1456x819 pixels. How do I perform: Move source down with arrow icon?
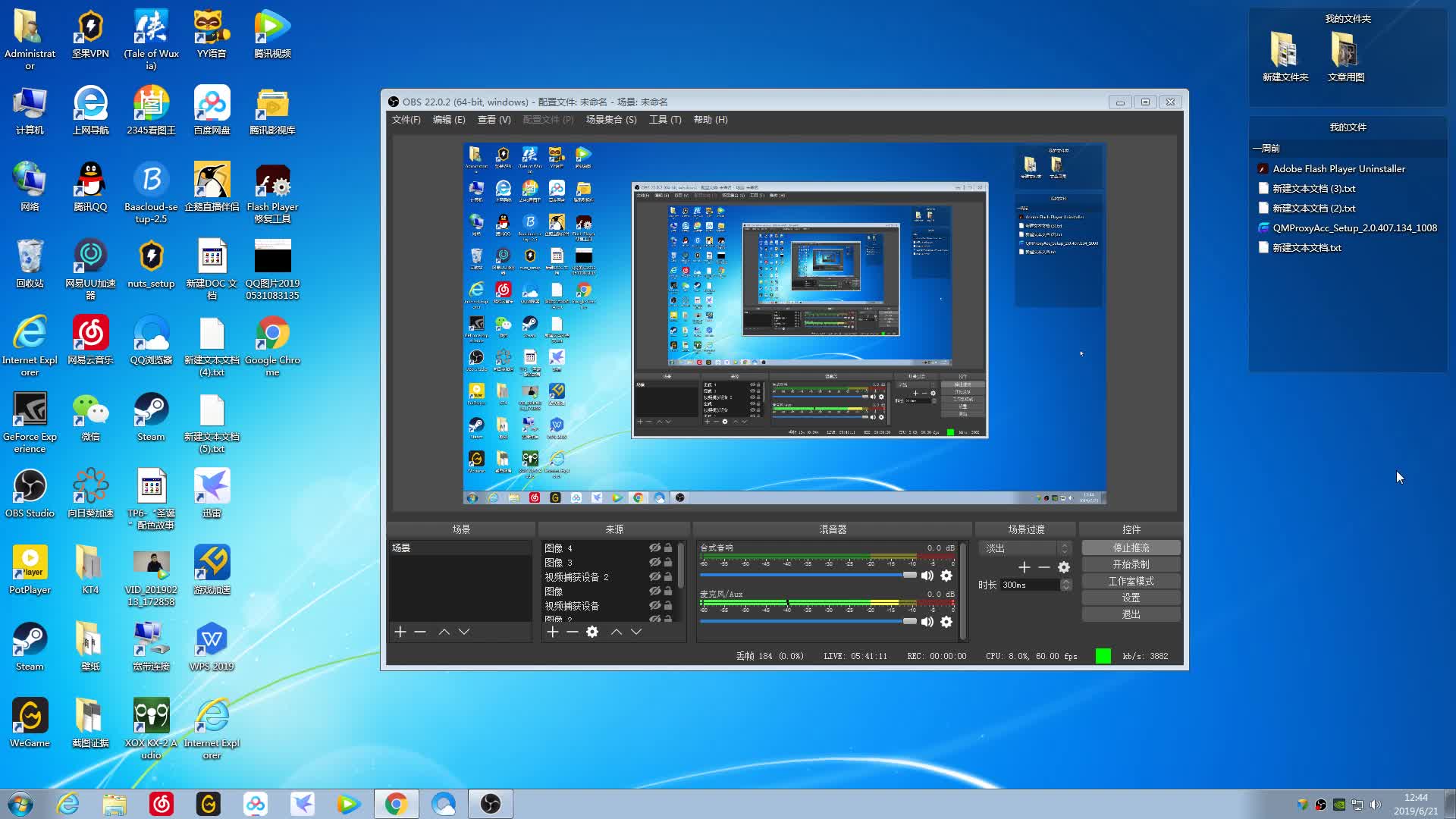636,632
